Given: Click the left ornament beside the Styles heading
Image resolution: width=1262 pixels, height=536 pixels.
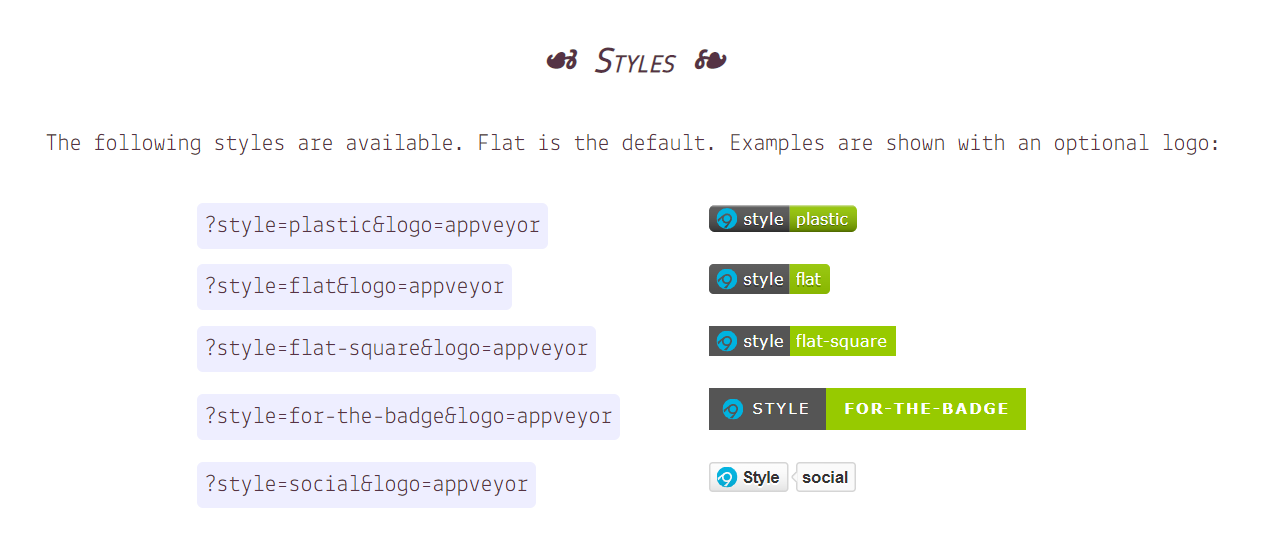Looking at the screenshot, I should click(x=562, y=61).
